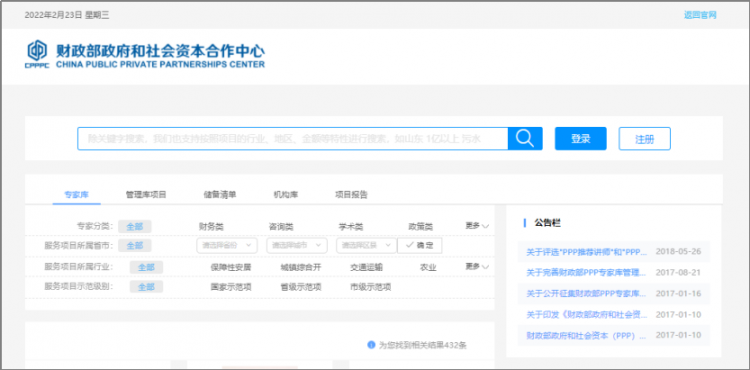Filter by 保障性安居 industry

pyautogui.click(x=231, y=268)
